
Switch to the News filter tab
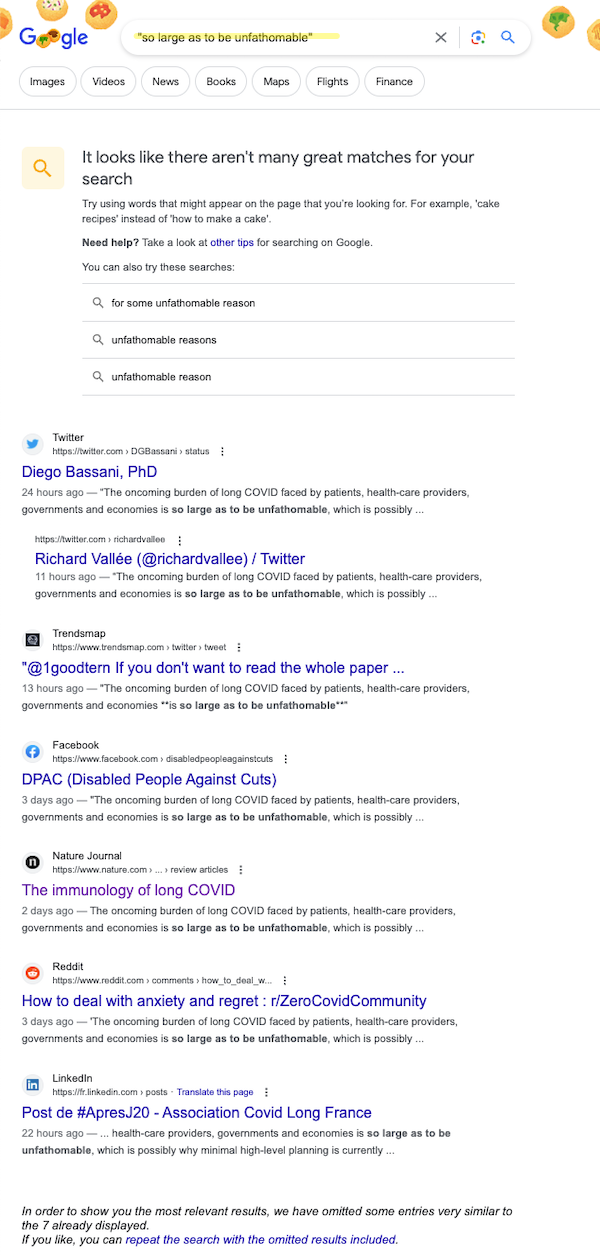[x=166, y=82]
